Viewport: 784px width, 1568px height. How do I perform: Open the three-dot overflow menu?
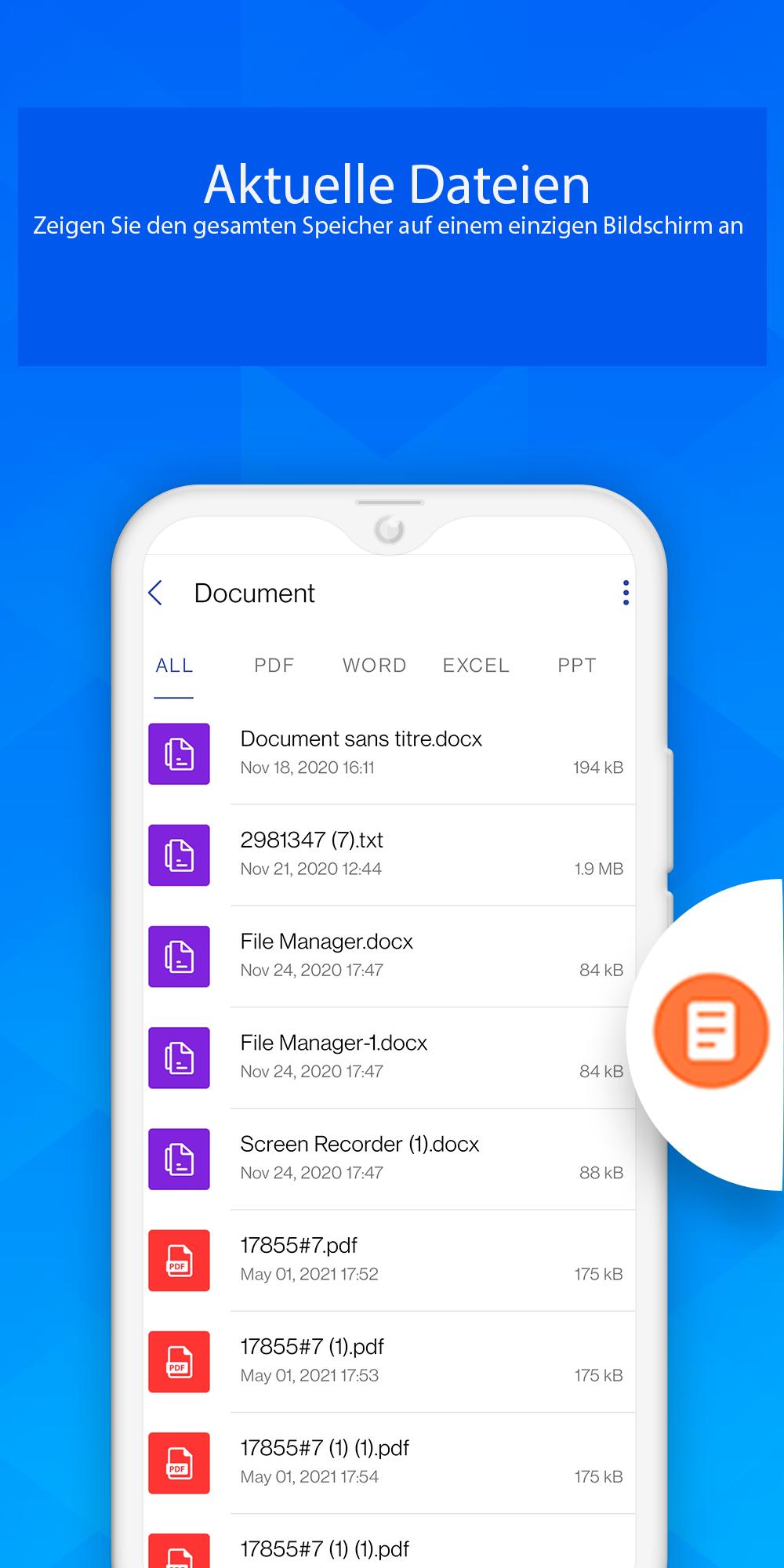pos(626,593)
